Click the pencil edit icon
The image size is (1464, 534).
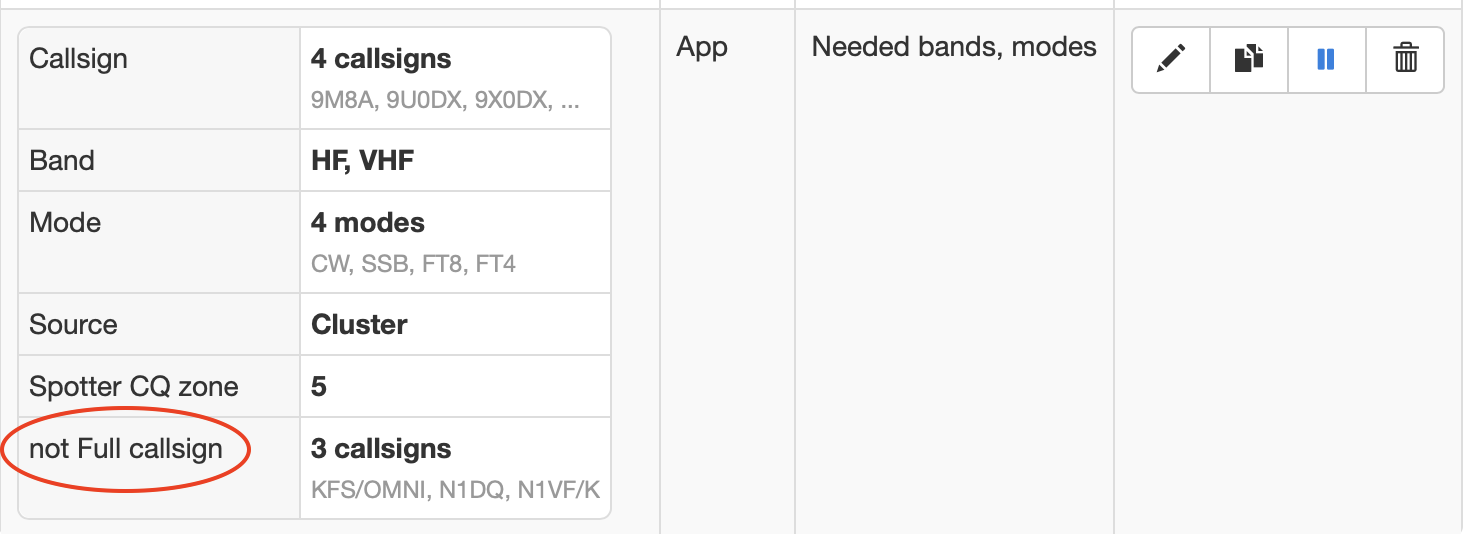tap(1170, 60)
